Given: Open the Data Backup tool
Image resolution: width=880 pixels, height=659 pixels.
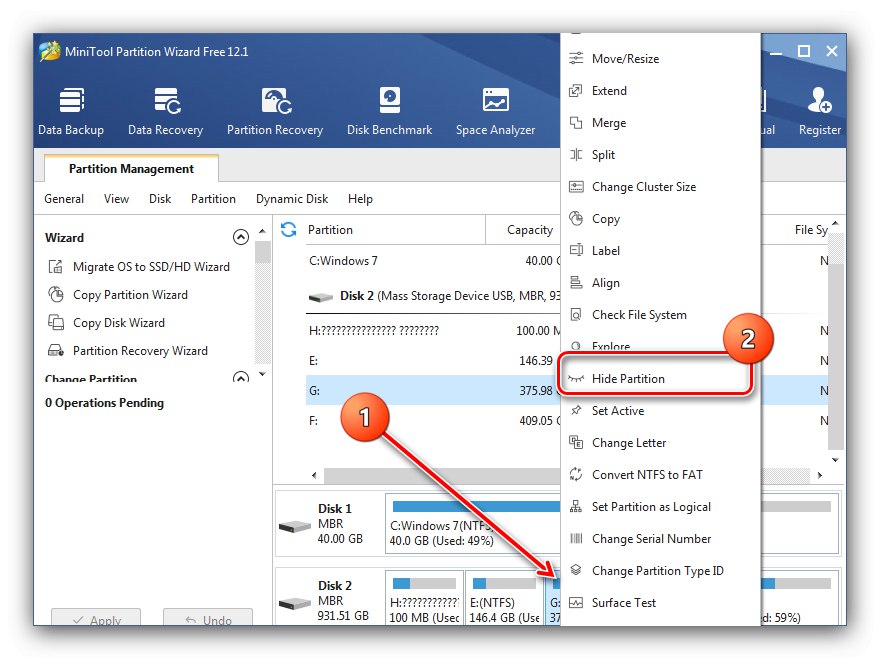Looking at the screenshot, I should pyautogui.click(x=71, y=111).
